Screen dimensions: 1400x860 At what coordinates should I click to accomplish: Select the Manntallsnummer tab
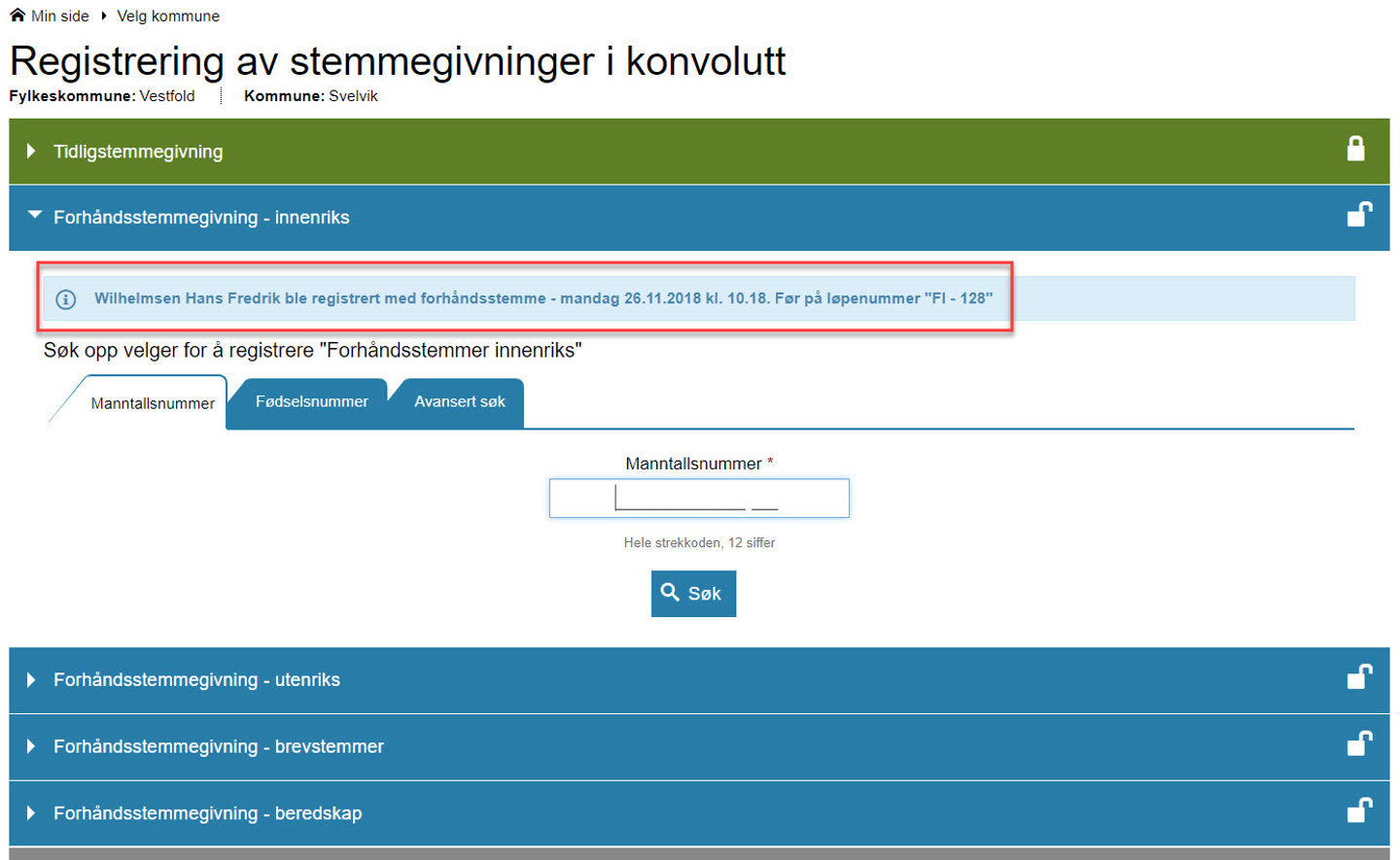pos(152,403)
